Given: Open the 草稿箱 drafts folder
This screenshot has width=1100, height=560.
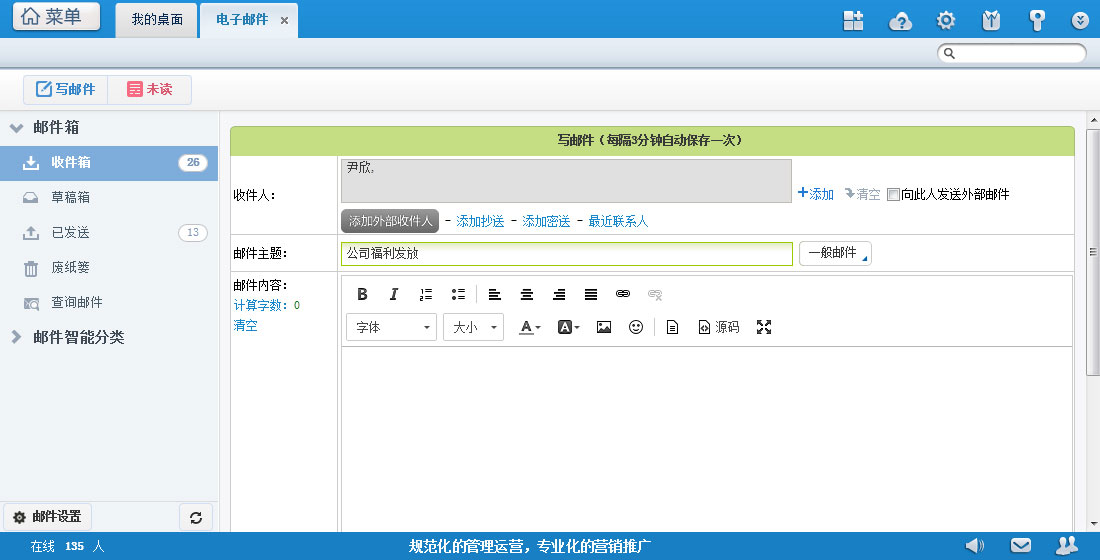Looking at the screenshot, I should tap(71, 197).
